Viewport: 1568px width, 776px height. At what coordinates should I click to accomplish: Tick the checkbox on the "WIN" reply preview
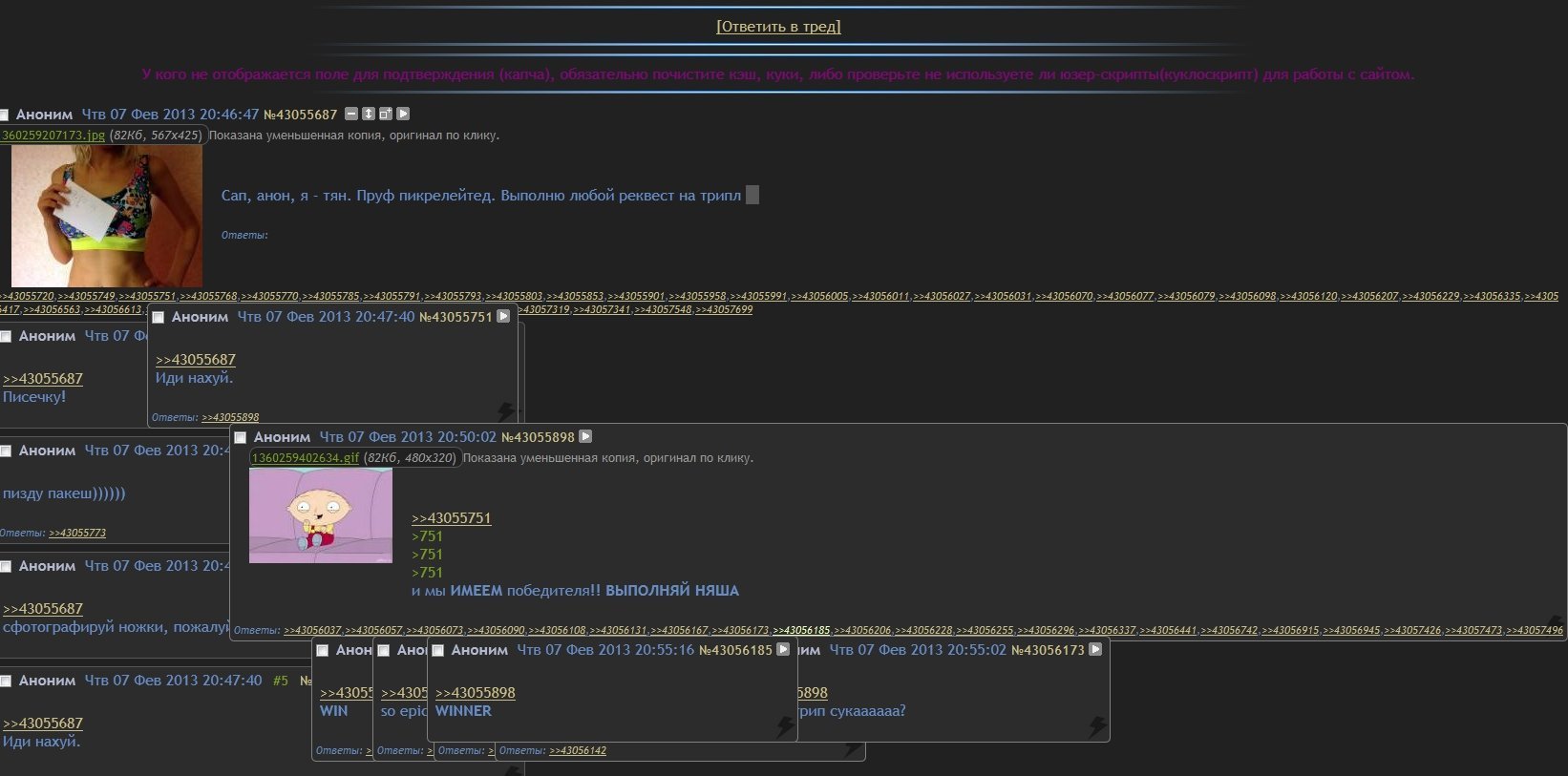click(x=323, y=651)
